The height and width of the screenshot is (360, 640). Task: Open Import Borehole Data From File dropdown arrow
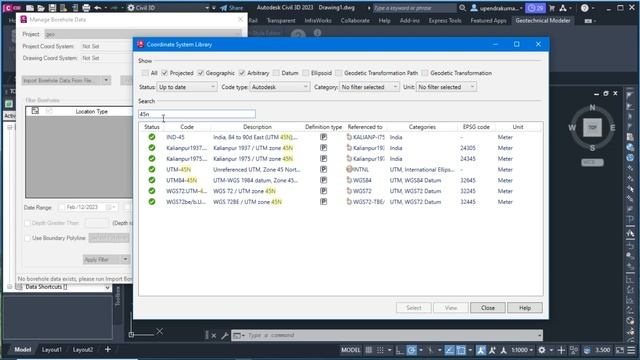pyautogui.click(x=106, y=80)
